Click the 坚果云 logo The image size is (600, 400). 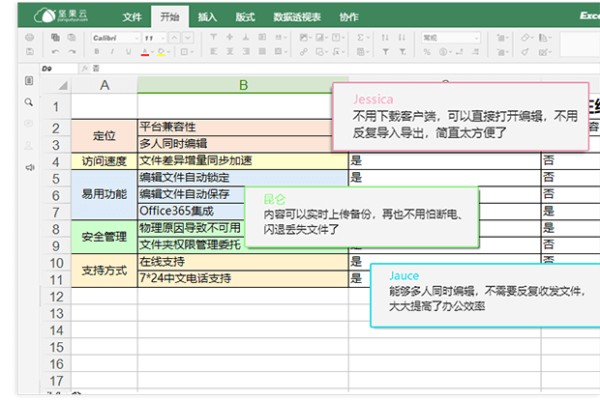pyautogui.click(x=61, y=16)
